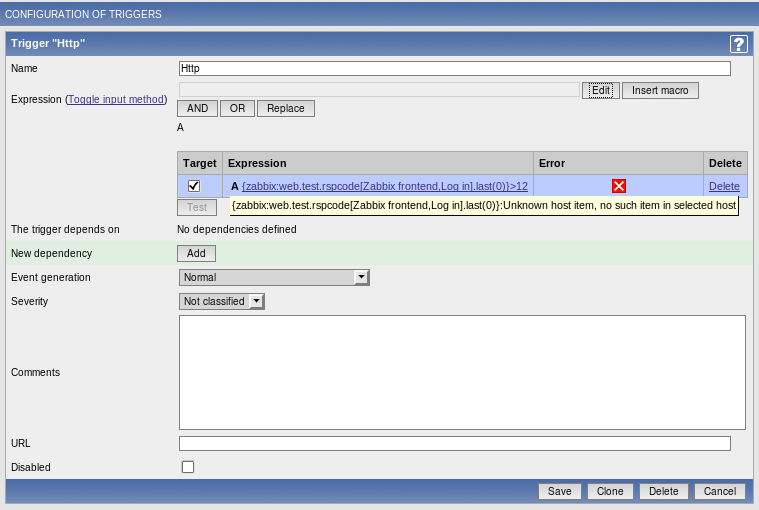759x510 pixels.
Task: Click the Expression column header
Action: (x=378, y=163)
